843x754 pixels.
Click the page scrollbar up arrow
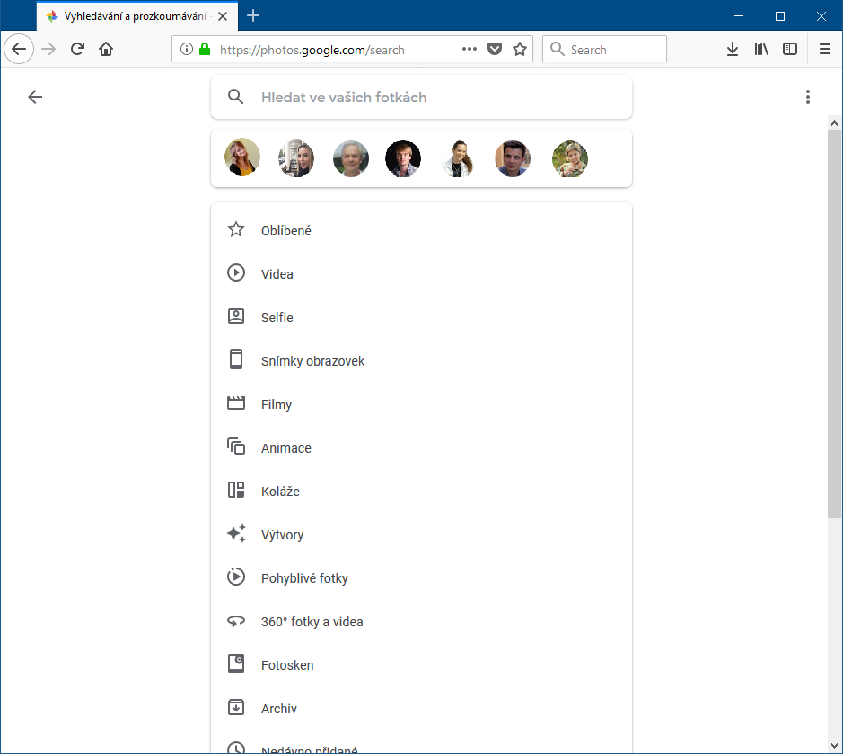tap(834, 123)
